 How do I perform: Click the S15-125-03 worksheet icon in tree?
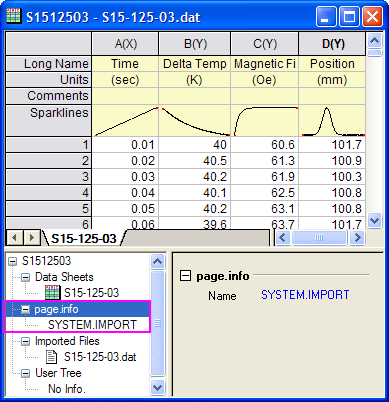(x=52, y=293)
